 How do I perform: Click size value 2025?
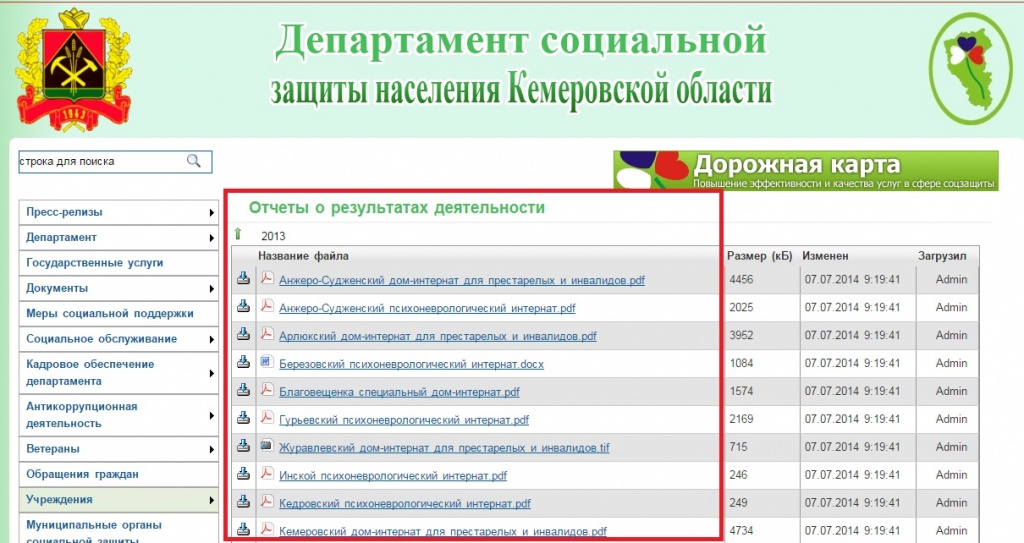click(x=741, y=307)
